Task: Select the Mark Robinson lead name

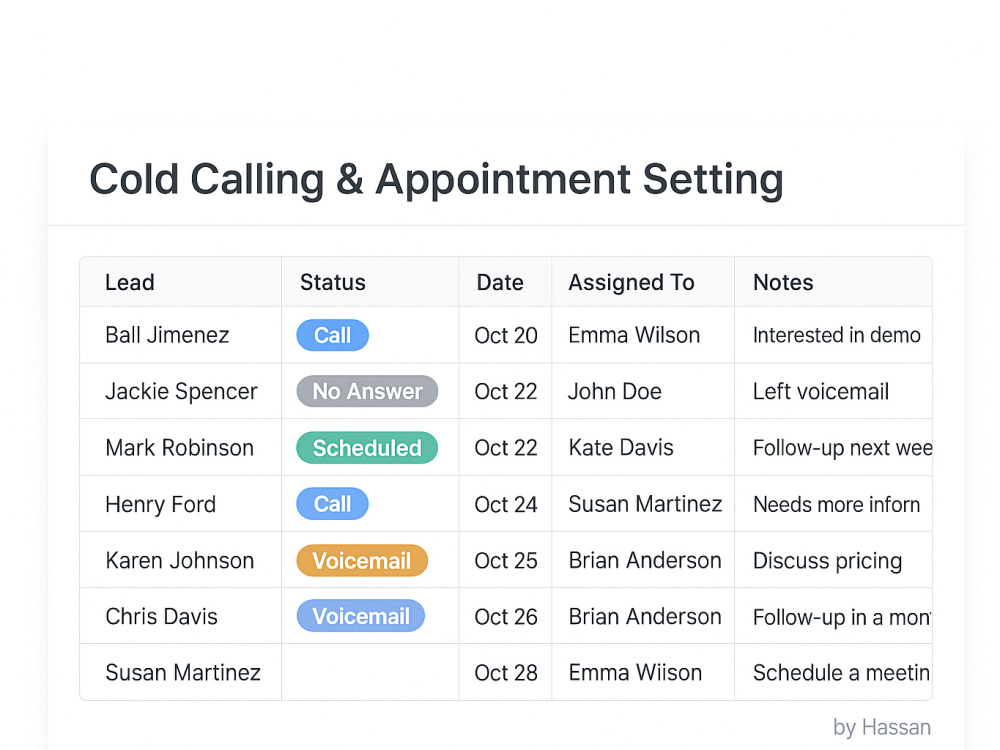Action: pyautogui.click(x=179, y=448)
